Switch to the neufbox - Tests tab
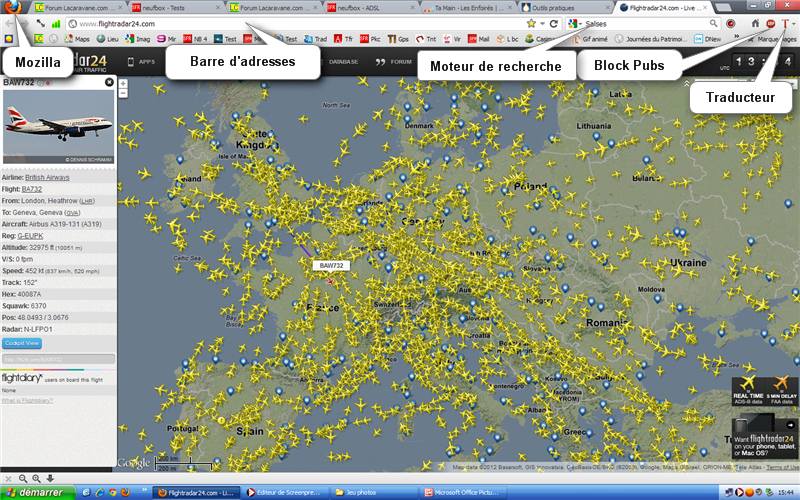The width and height of the screenshot is (800, 500). (175, 8)
